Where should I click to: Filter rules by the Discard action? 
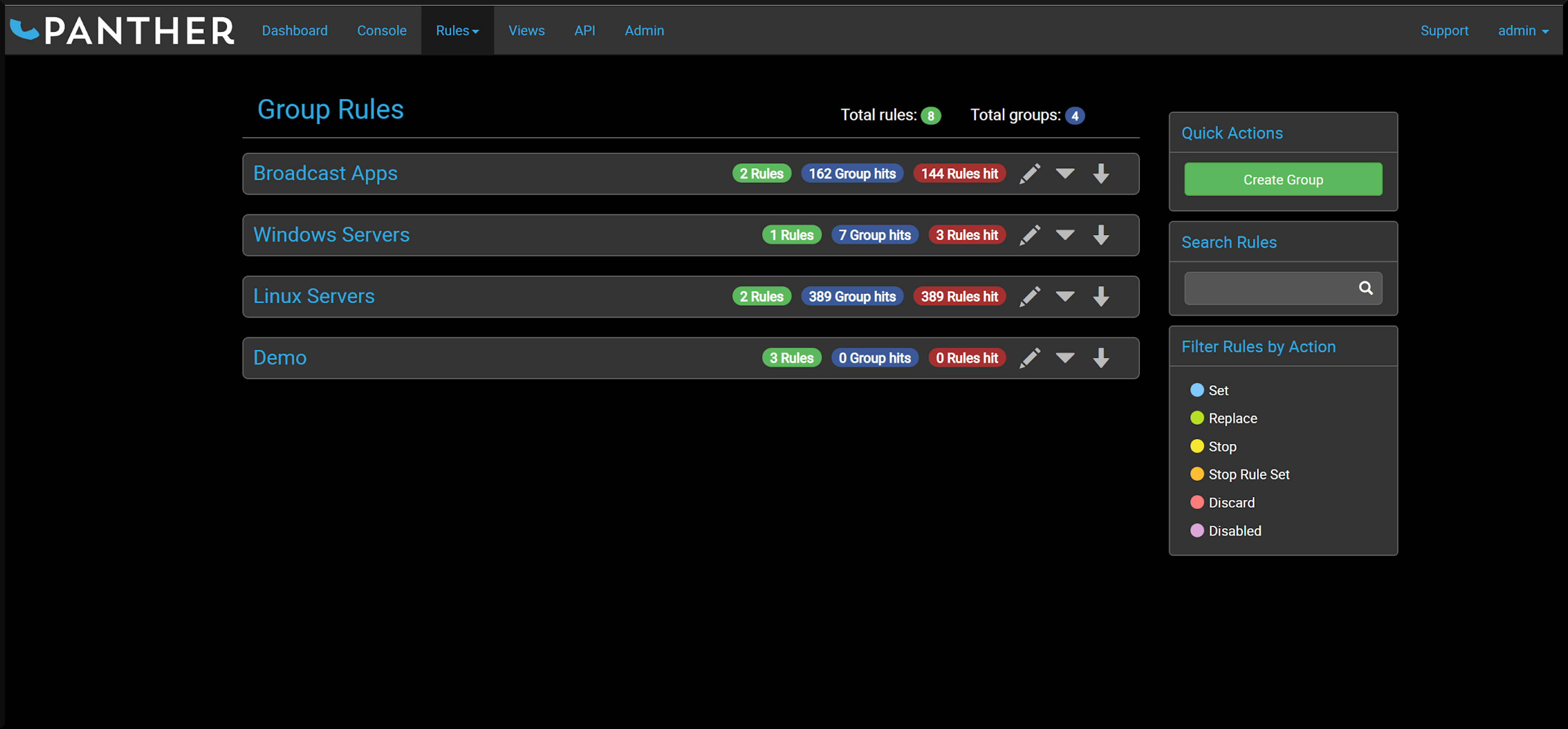1222,502
